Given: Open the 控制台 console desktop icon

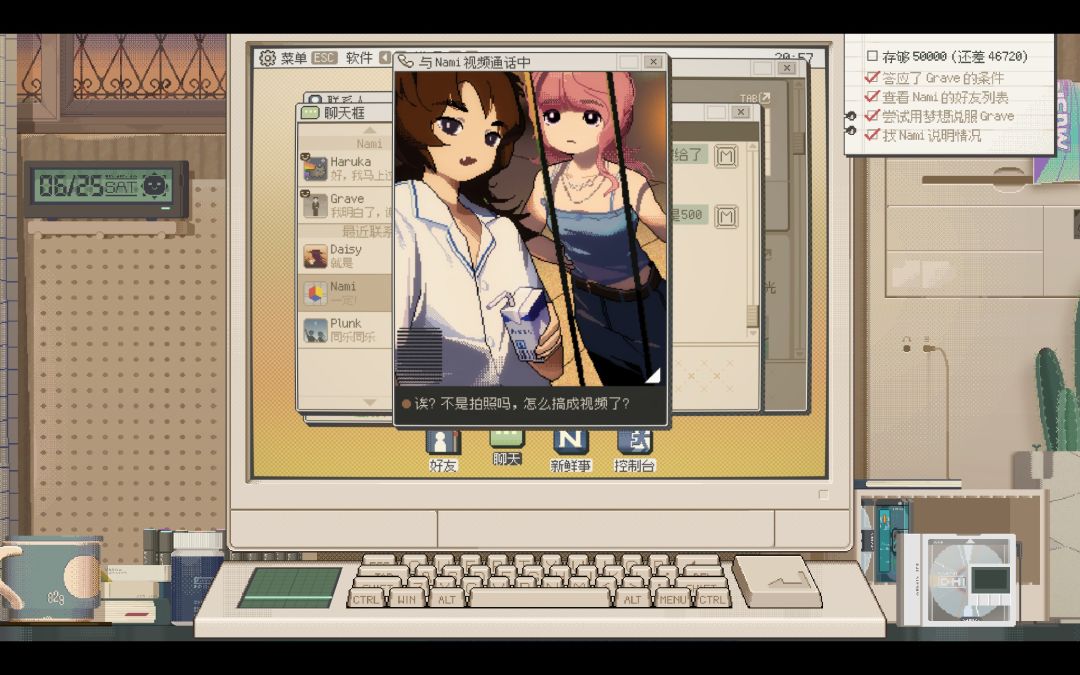Looking at the screenshot, I should click(x=634, y=450).
